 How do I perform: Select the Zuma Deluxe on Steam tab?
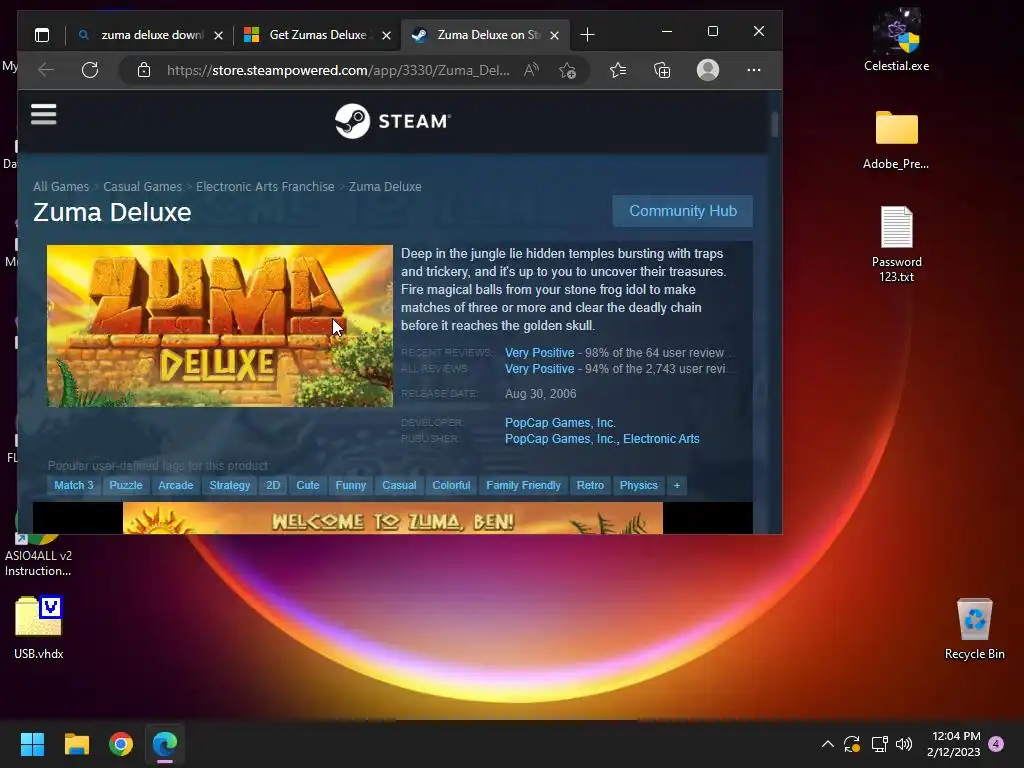click(x=485, y=35)
